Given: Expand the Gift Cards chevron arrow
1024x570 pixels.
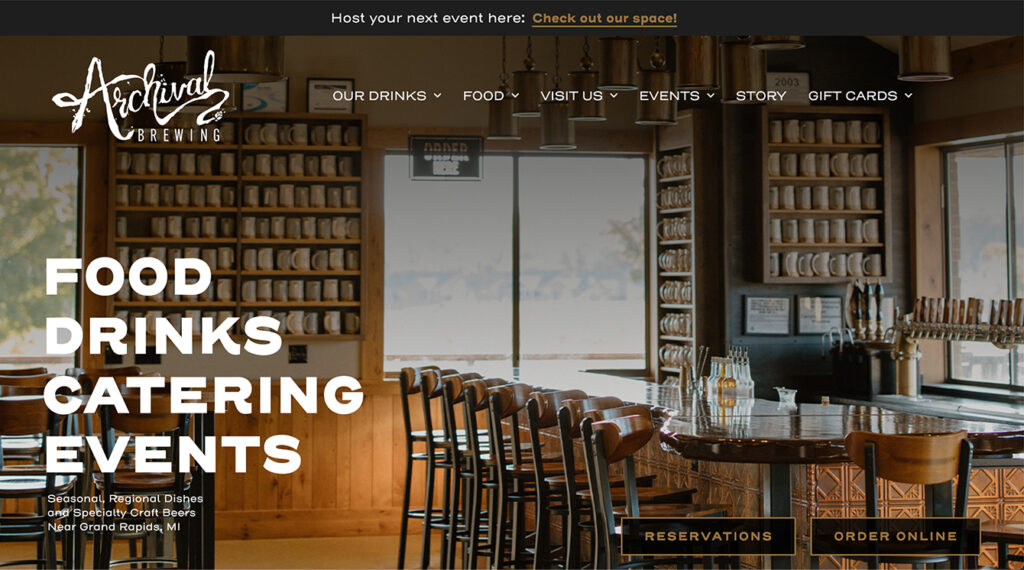Looking at the screenshot, I should pyautogui.click(x=908, y=96).
